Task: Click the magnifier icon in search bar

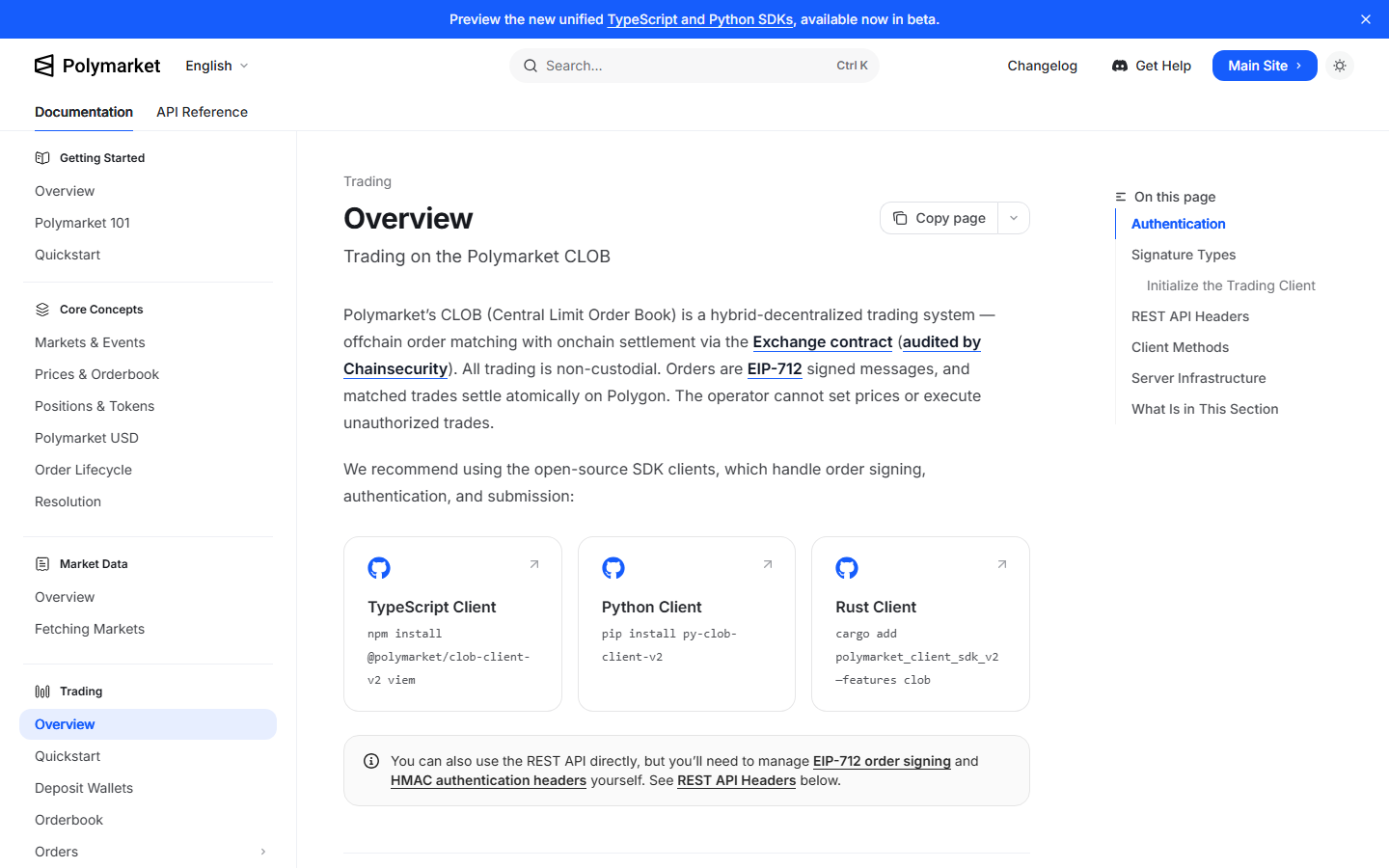Action: tap(531, 66)
